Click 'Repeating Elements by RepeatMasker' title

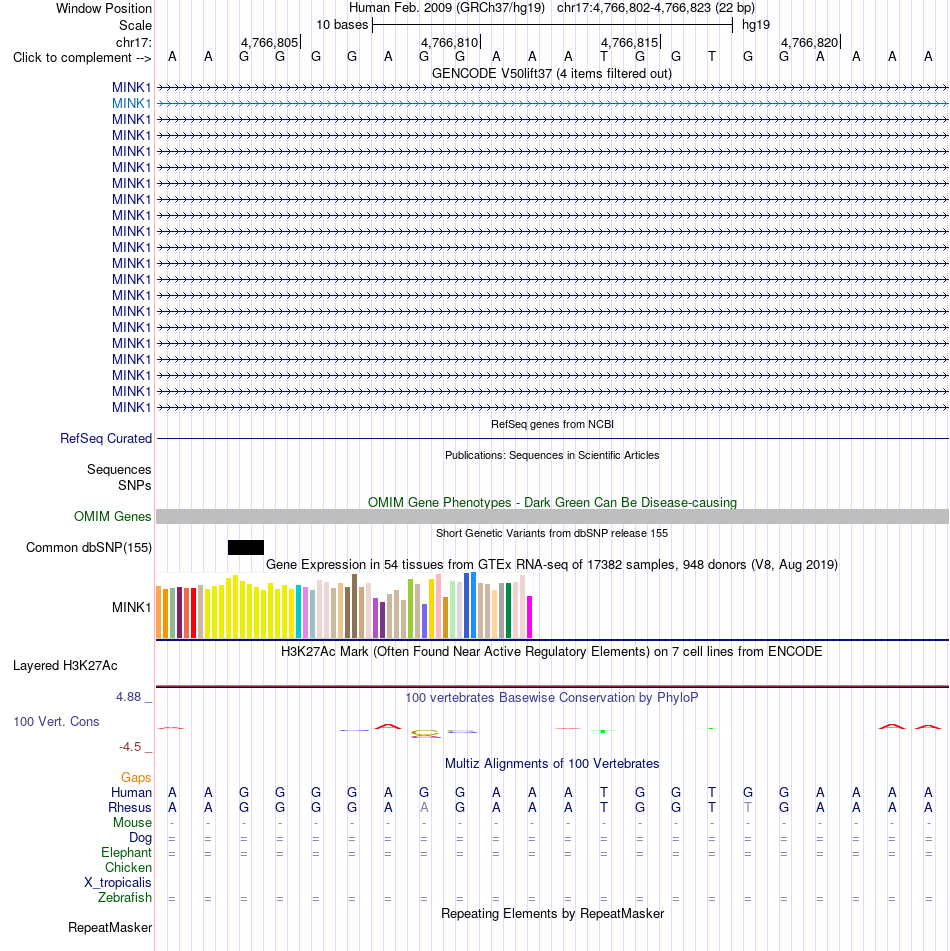(552, 914)
